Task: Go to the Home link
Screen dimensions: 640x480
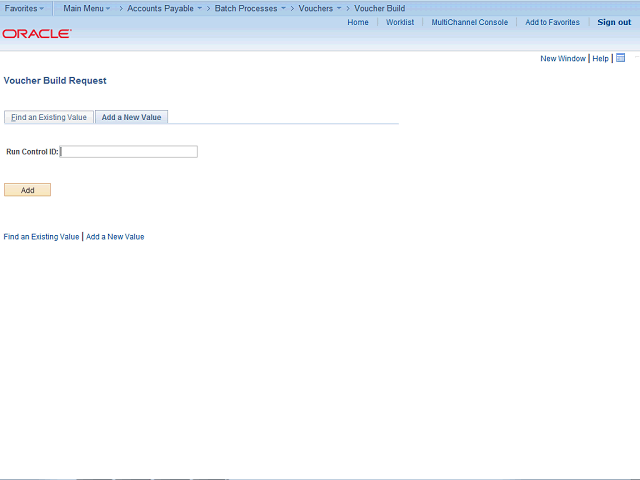Action: 358,22
